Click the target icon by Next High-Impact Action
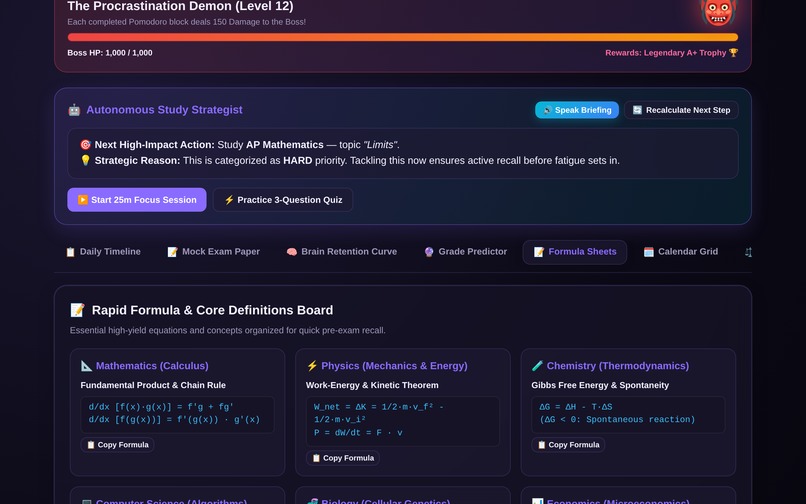806x504 pixels. [85, 145]
